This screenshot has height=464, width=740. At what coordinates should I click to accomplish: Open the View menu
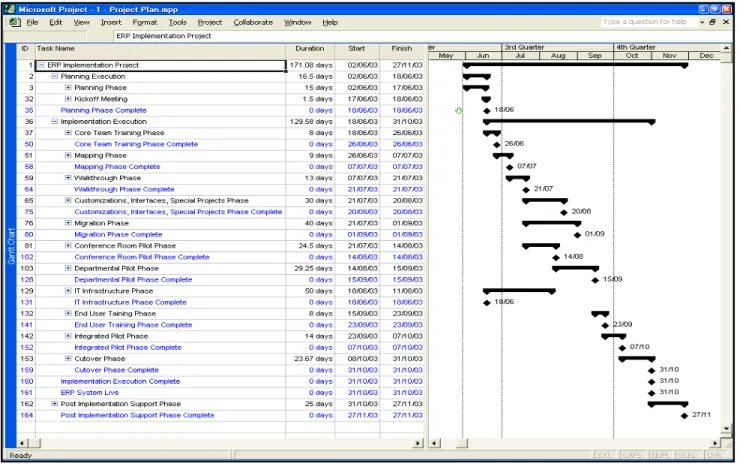pyautogui.click(x=81, y=22)
